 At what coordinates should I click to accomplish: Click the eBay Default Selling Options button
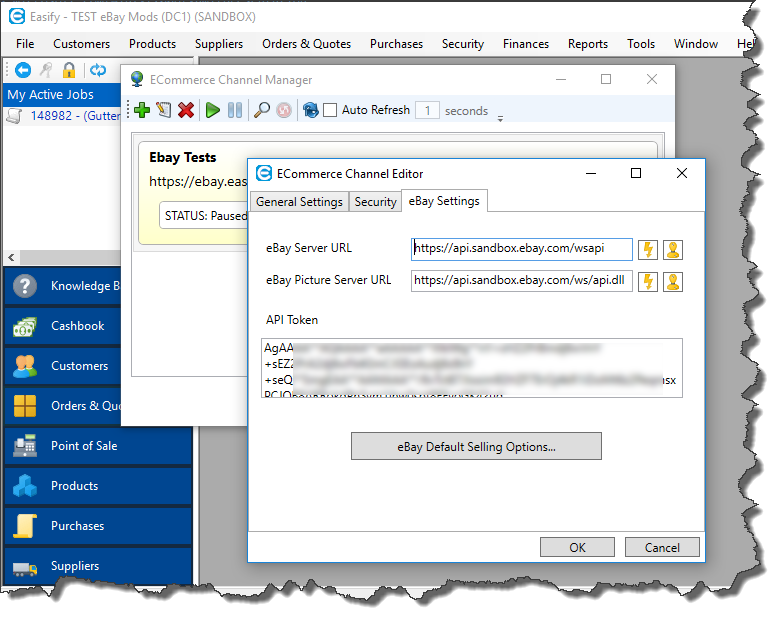[476, 446]
